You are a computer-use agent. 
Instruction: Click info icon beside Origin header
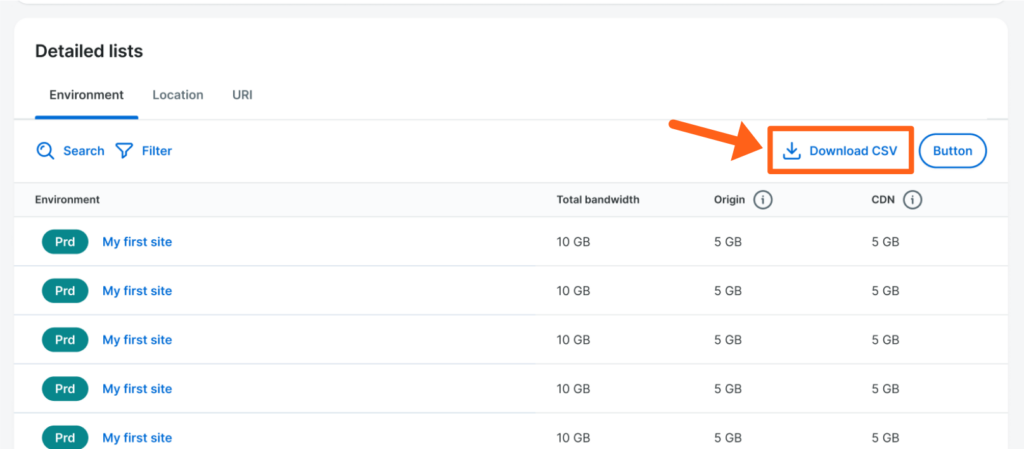tap(763, 200)
